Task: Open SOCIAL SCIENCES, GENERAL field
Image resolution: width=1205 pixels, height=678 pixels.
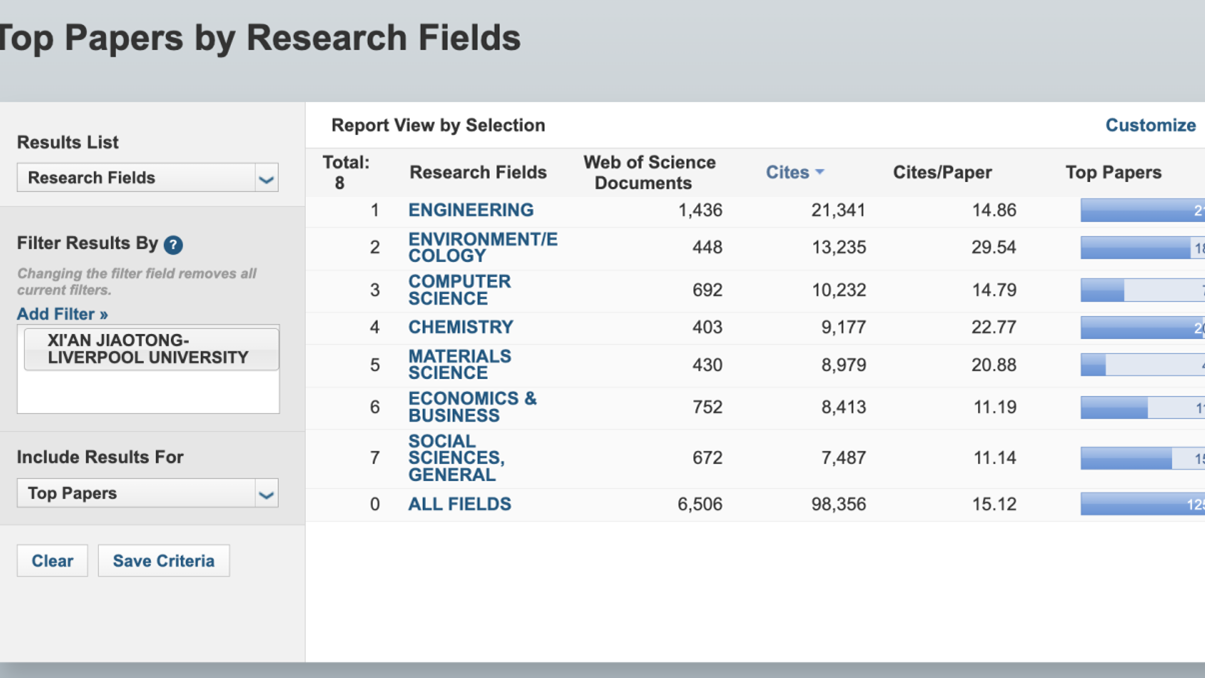Action: coord(456,458)
